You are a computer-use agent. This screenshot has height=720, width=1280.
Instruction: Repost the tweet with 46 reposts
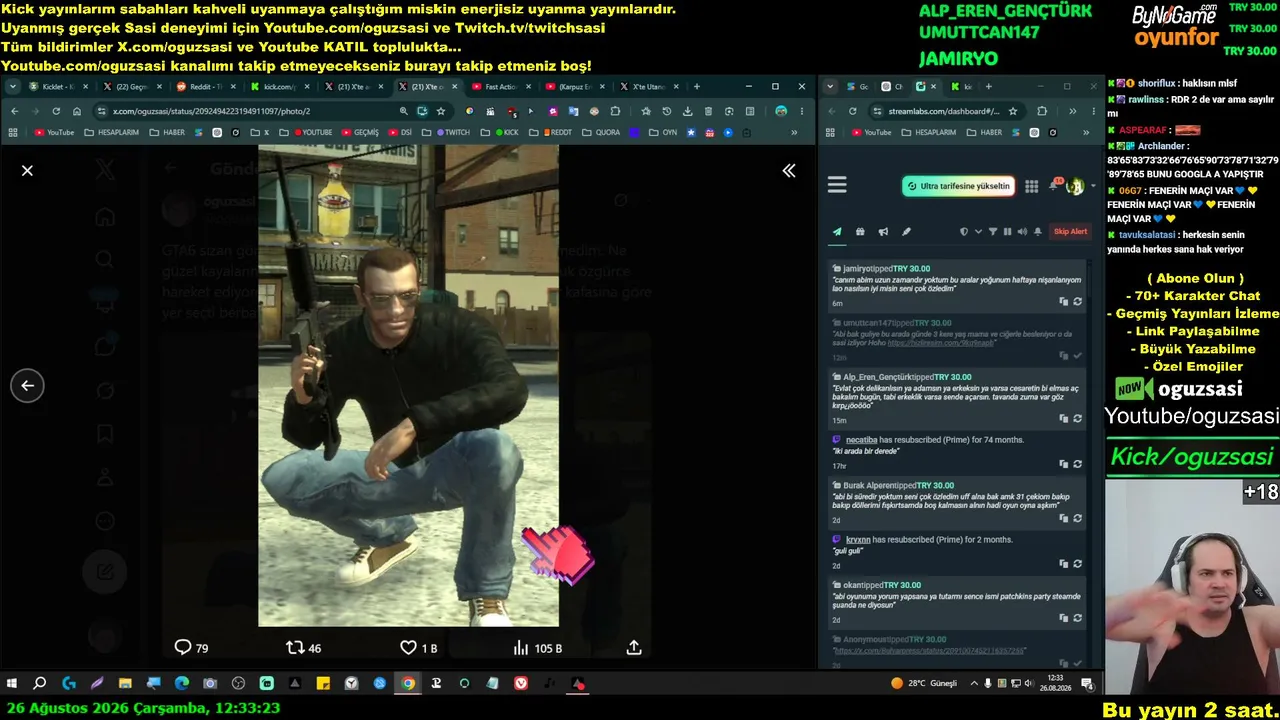click(x=303, y=648)
